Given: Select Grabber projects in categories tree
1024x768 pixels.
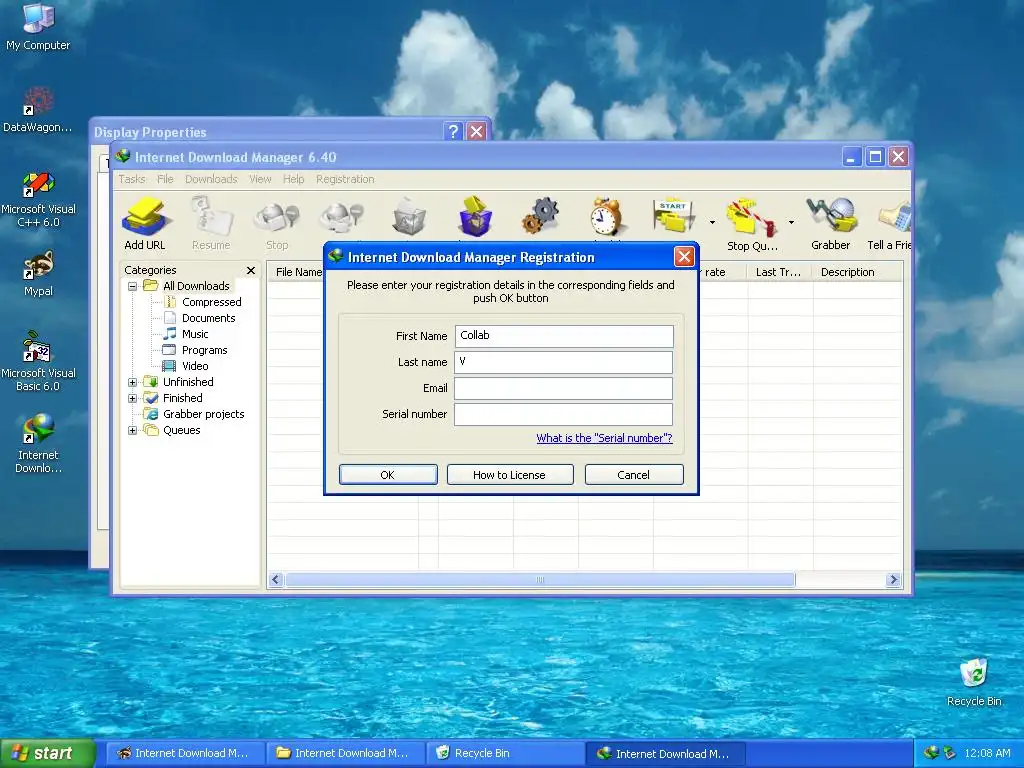Looking at the screenshot, I should tap(203, 414).
